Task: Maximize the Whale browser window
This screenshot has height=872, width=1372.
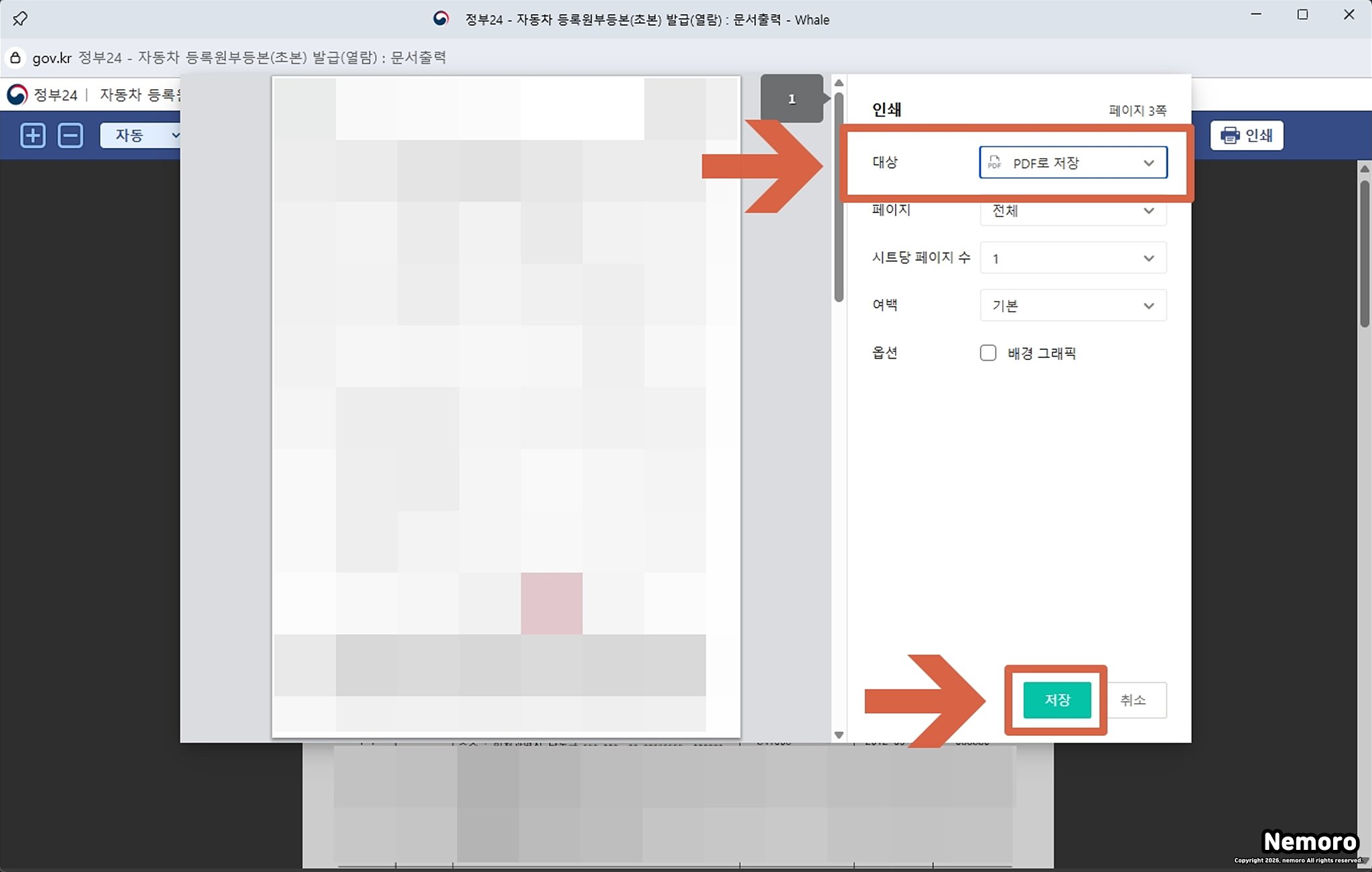Action: 1302,15
